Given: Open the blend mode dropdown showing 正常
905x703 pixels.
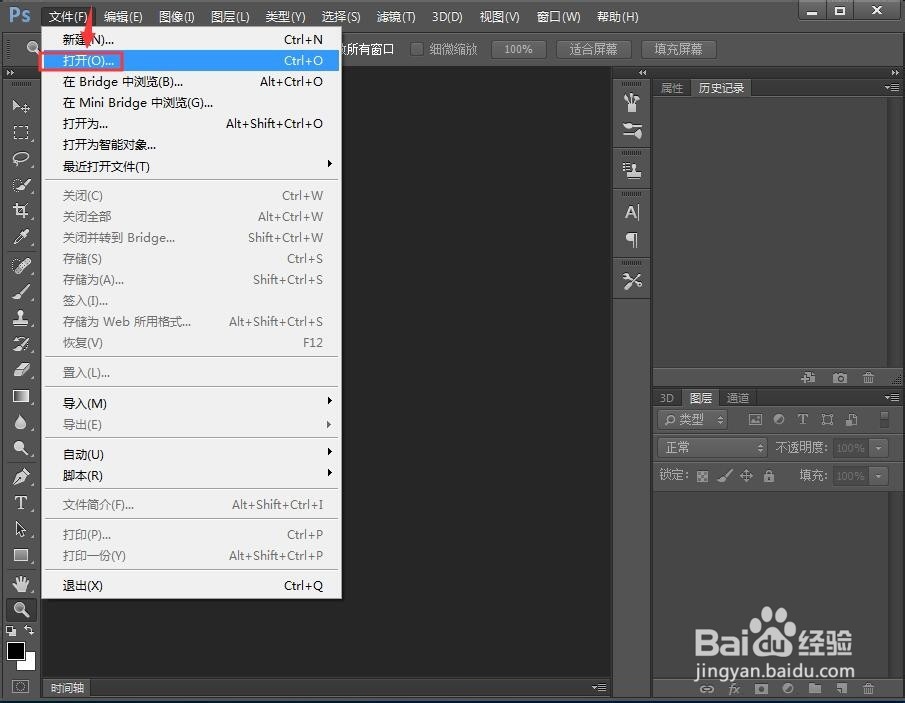Looking at the screenshot, I should click(x=710, y=447).
